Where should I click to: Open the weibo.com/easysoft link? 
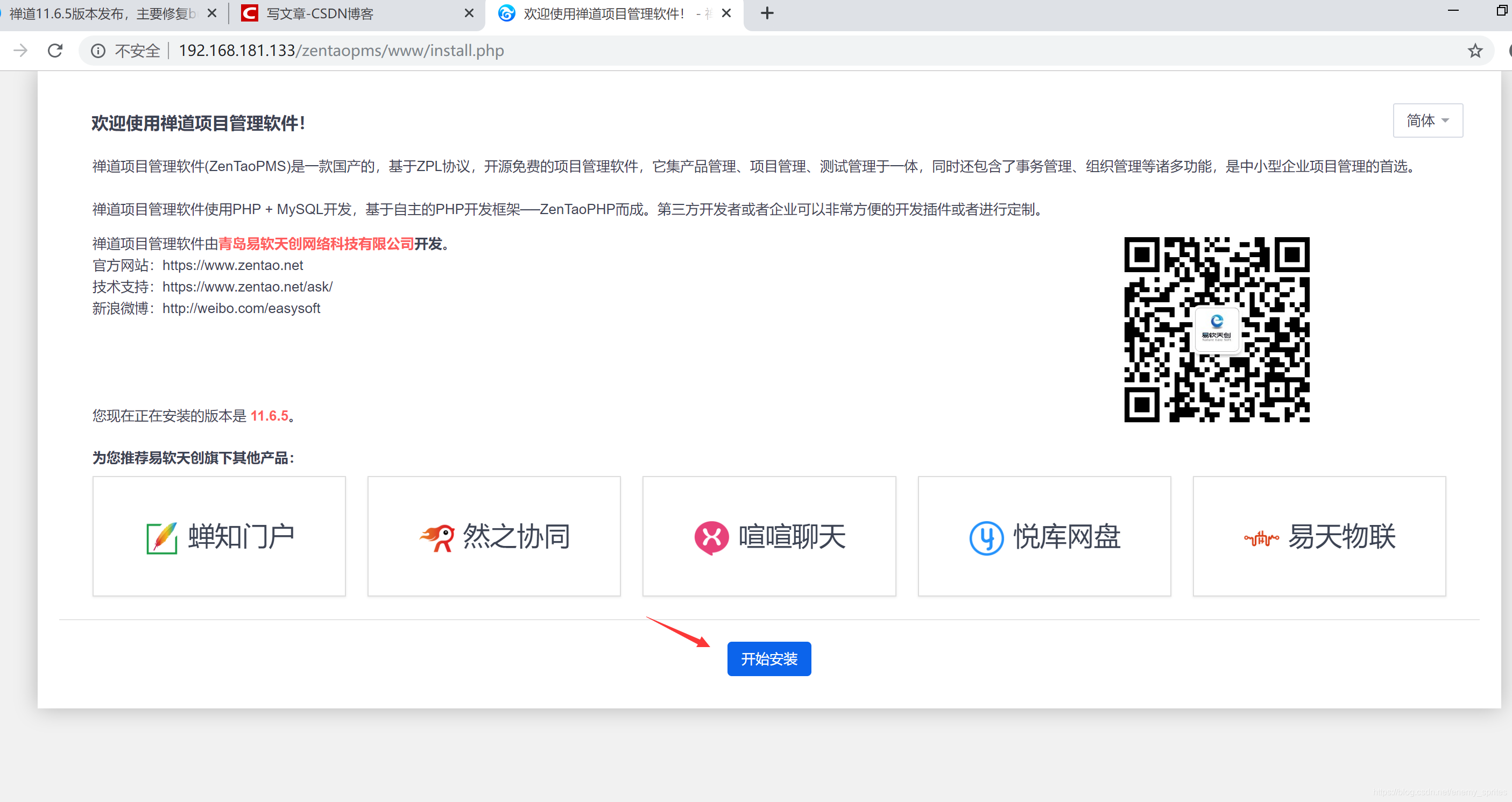click(x=241, y=308)
